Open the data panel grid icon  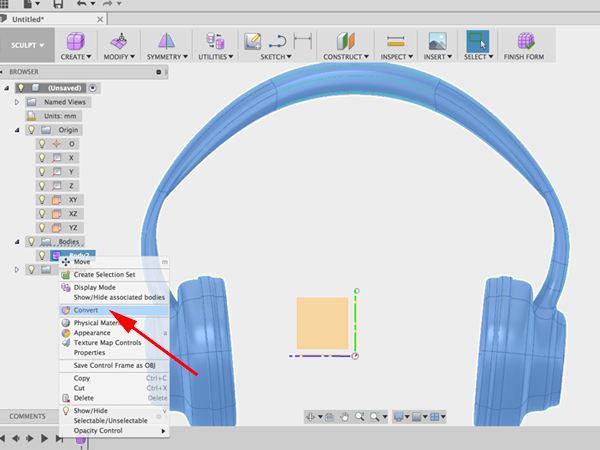[4, 3]
